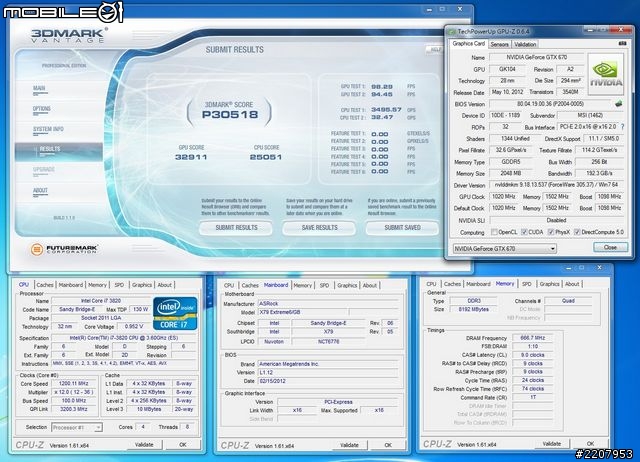
Task: Switch to the Sensors tab in GPU-Z
Action: [x=500, y=44]
